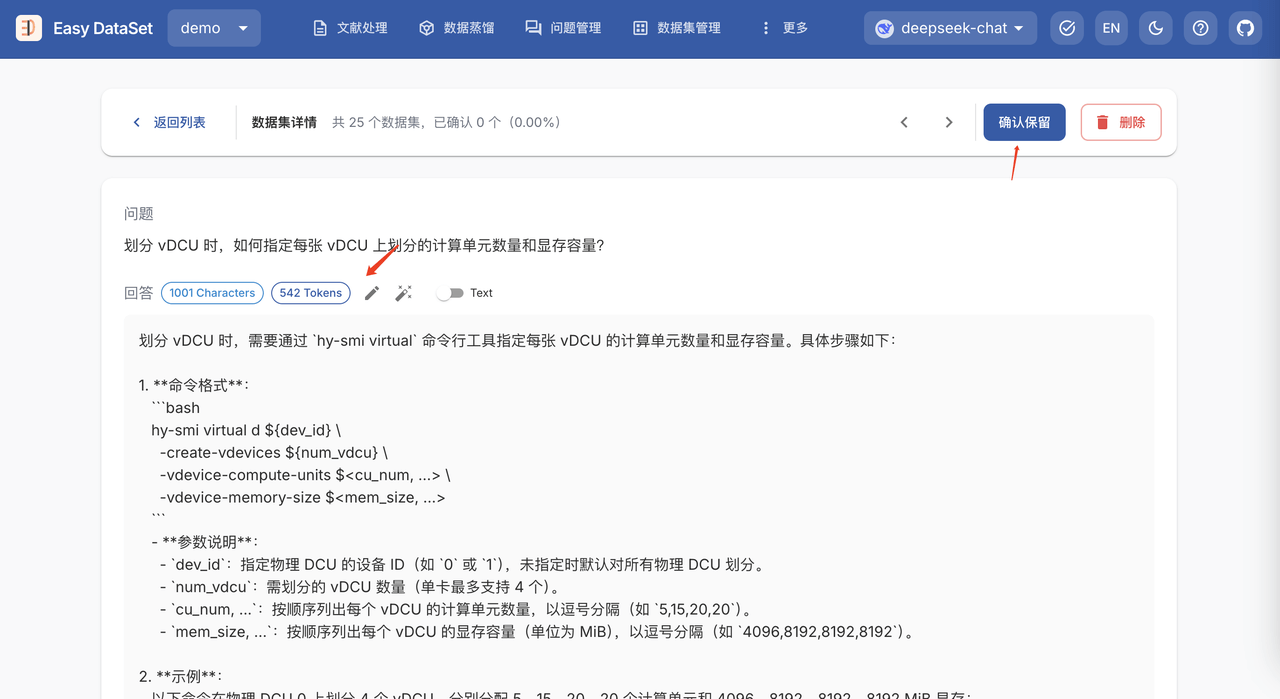Click the 数据集详情 heading text
This screenshot has width=1280, height=699.
click(x=284, y=122)
